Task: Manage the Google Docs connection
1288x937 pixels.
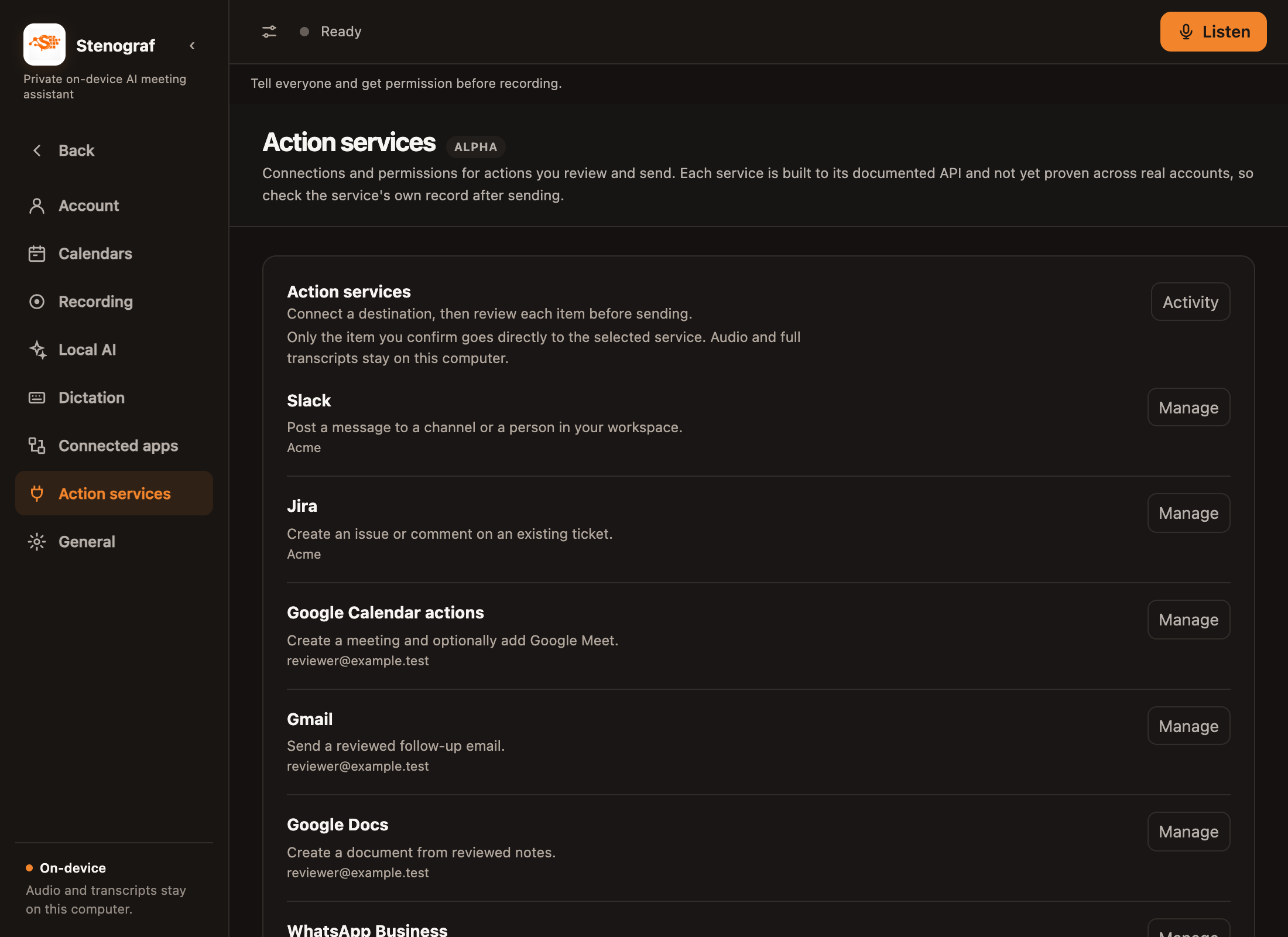Action: (1188, 832)
